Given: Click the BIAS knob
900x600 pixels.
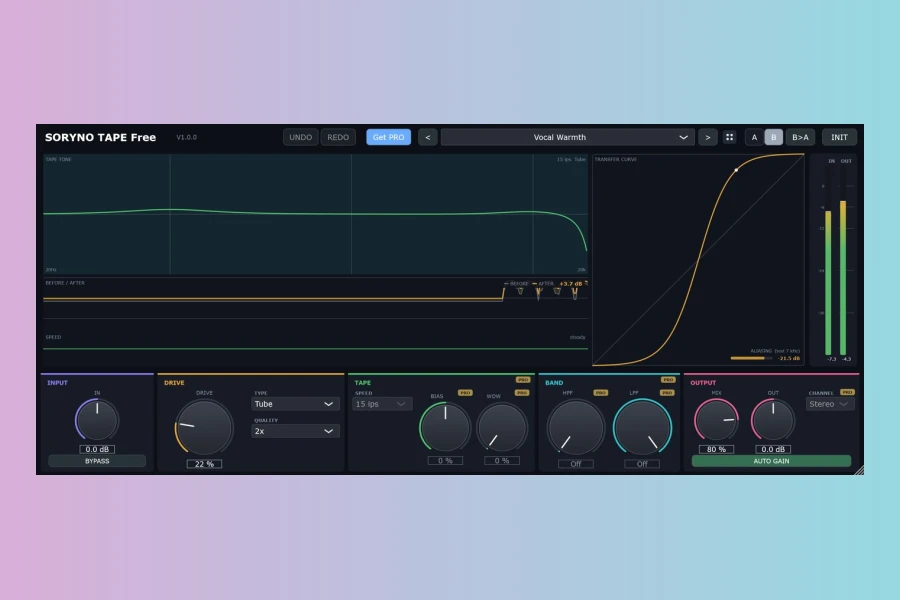Looking at the screenshot, I should [445, 428].
